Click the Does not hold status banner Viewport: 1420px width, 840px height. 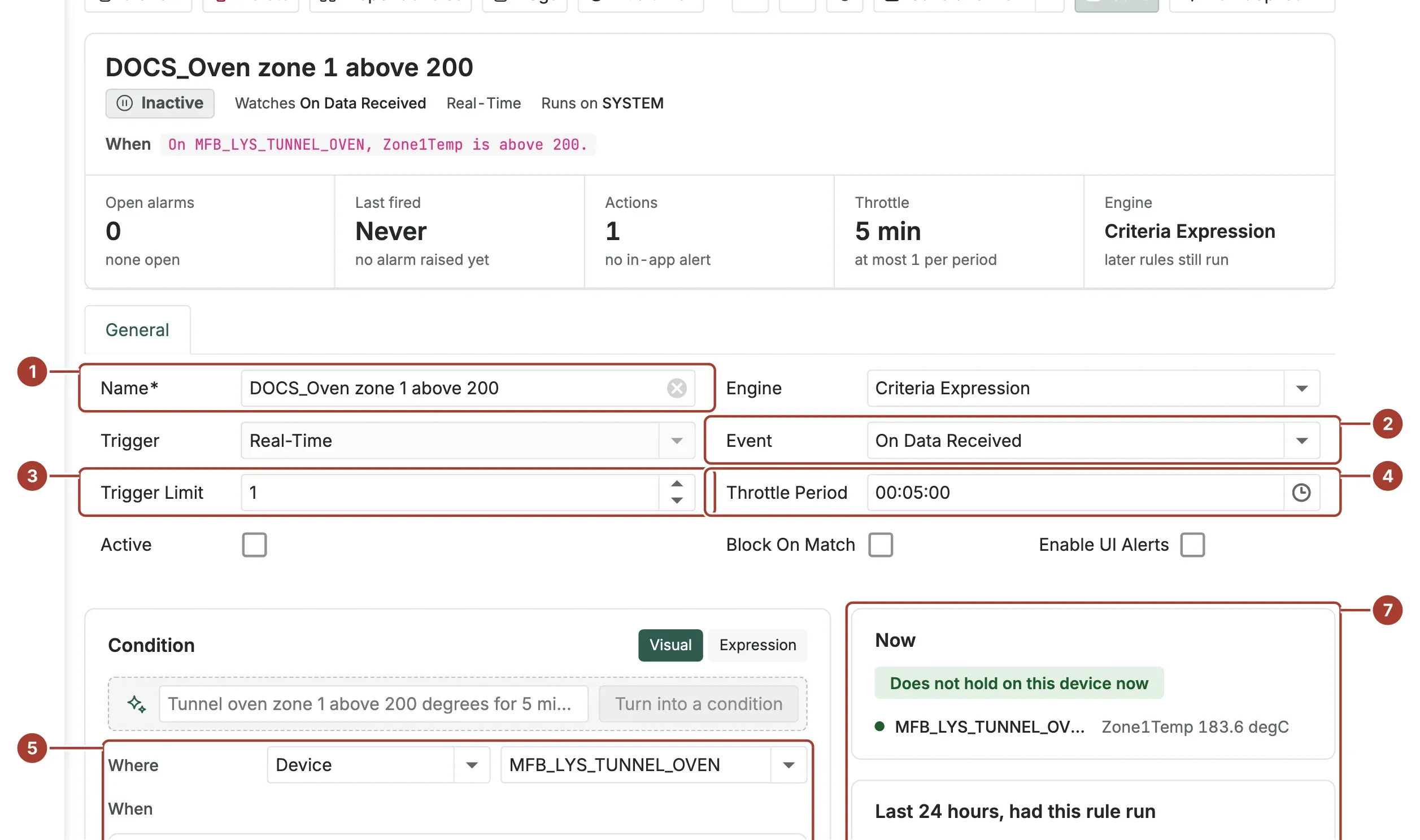pyautogui.click(x=1018, y=683)
